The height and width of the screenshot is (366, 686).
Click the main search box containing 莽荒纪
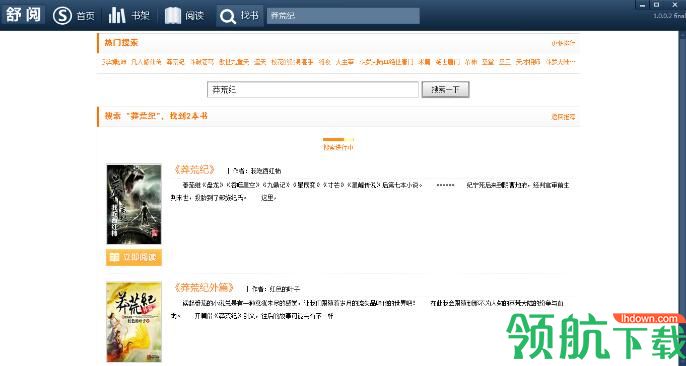(312, 90)
